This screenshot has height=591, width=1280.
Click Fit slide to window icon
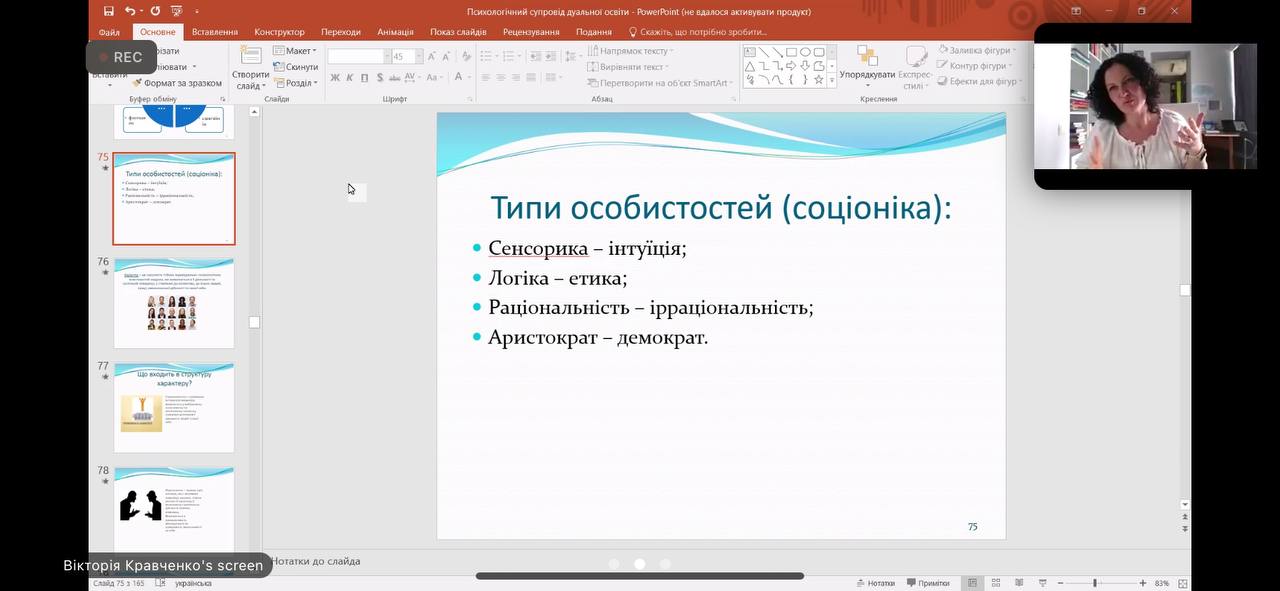tap(1183, 583)
